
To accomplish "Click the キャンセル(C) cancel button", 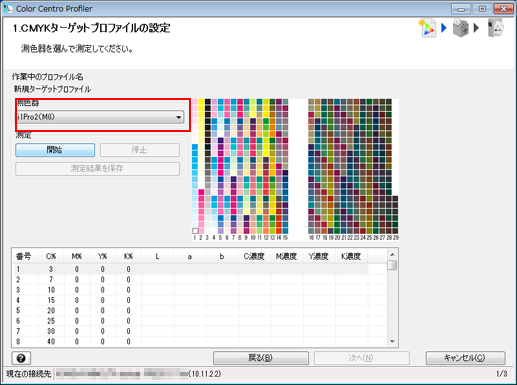I will pyautogui.click(x=465, y=358).
